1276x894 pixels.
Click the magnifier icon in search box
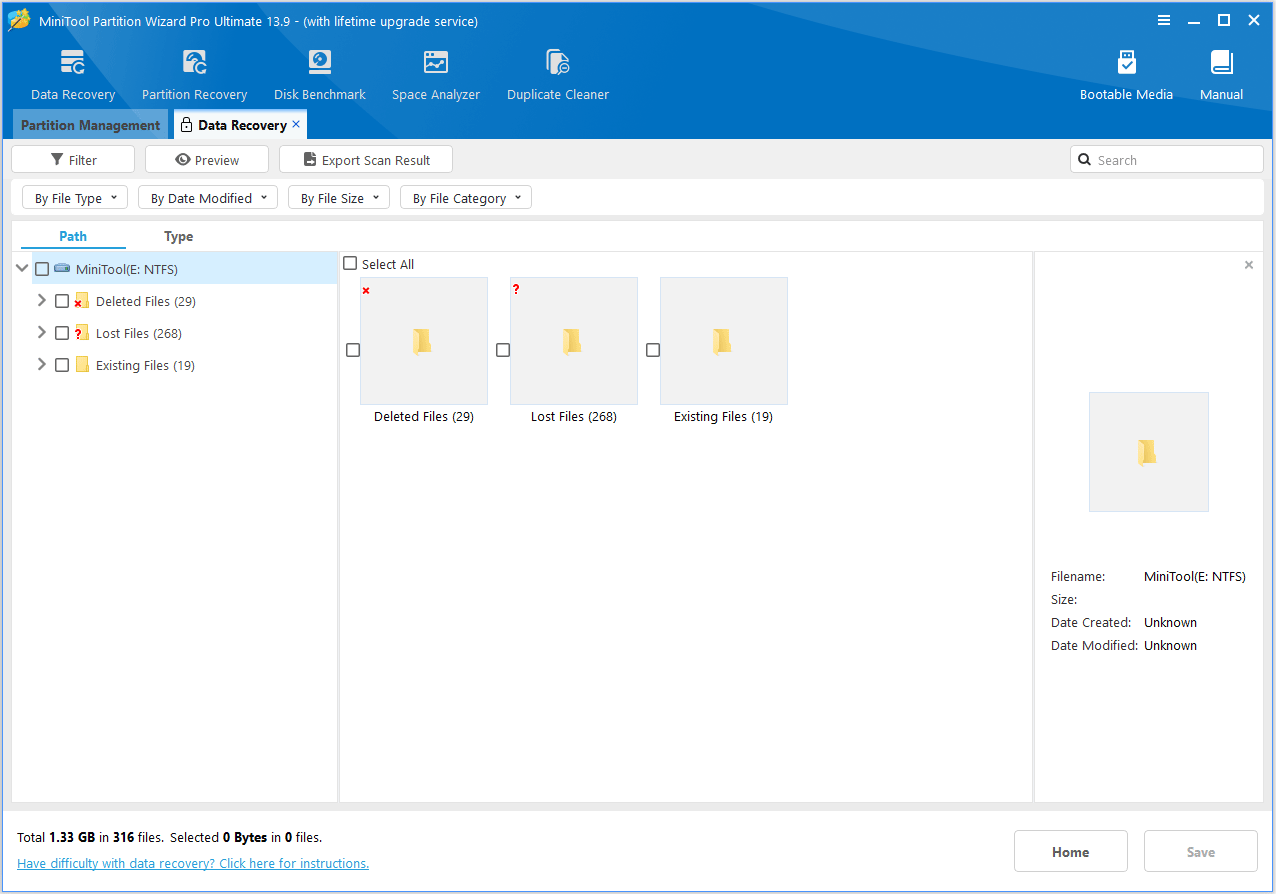(x=1085, y=160)
